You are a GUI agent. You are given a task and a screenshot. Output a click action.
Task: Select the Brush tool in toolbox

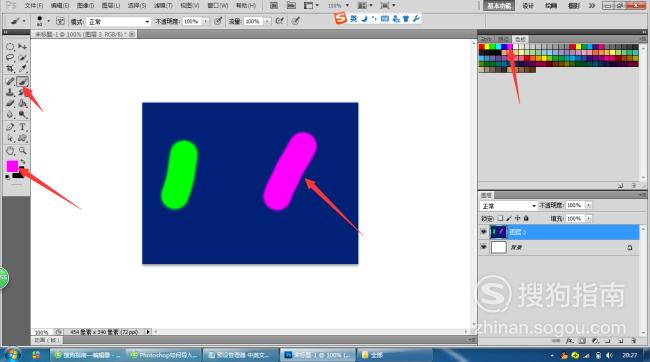[22, 81]
